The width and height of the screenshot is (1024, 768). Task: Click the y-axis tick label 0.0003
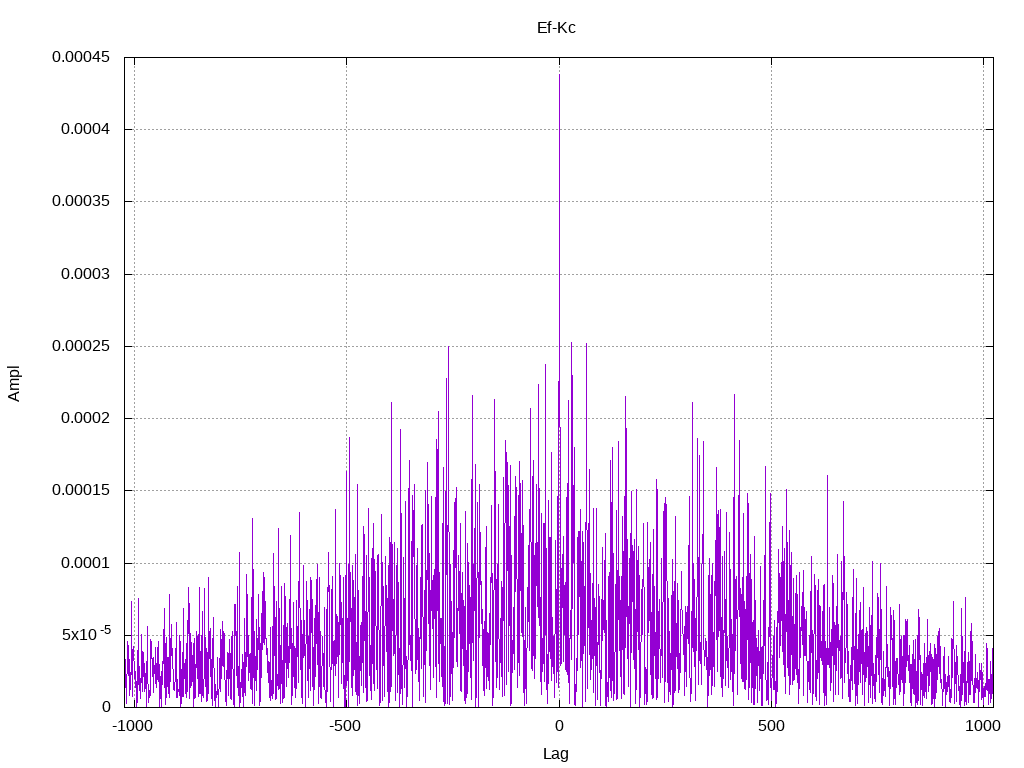(x=86, y=274)
